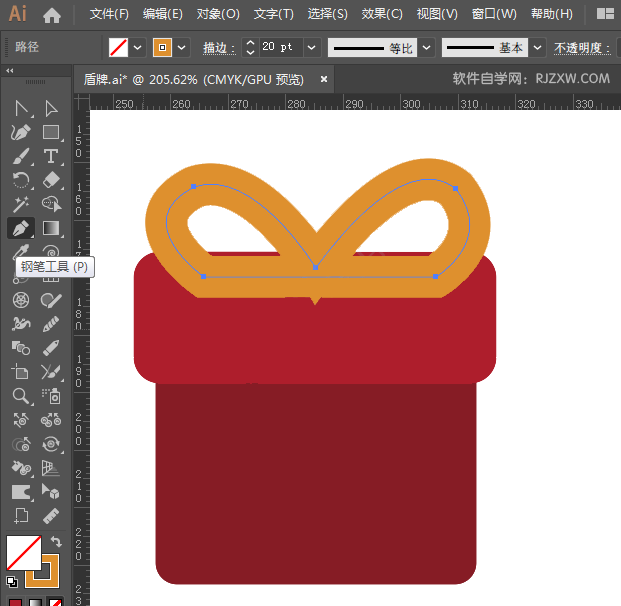The width and height of the screenshot is (621, 606).
Task: Pick the Symbol Sizer tool
Action: [x=21, y=444]
